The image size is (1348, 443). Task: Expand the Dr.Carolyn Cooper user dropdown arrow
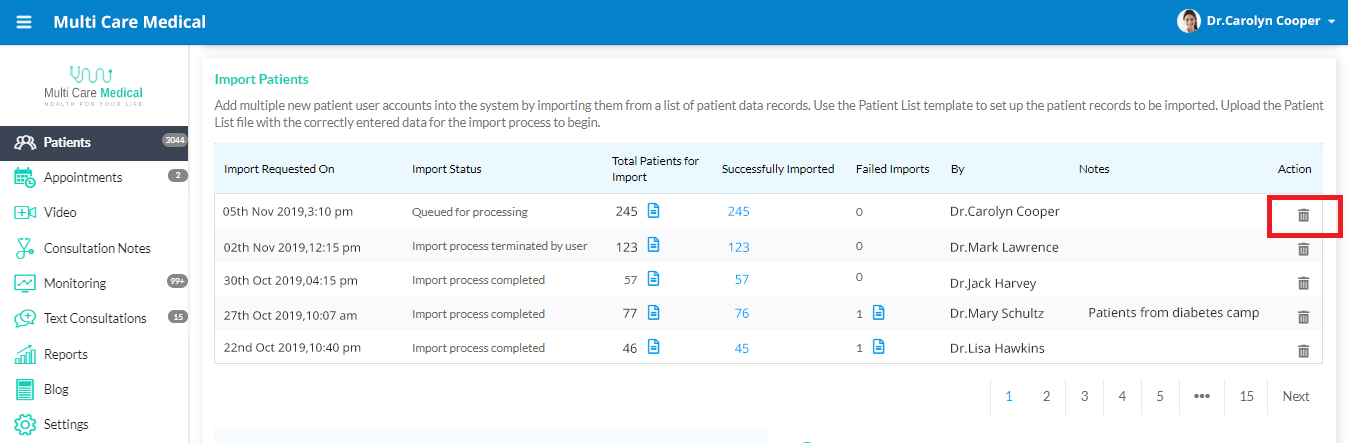(1332, 22)
